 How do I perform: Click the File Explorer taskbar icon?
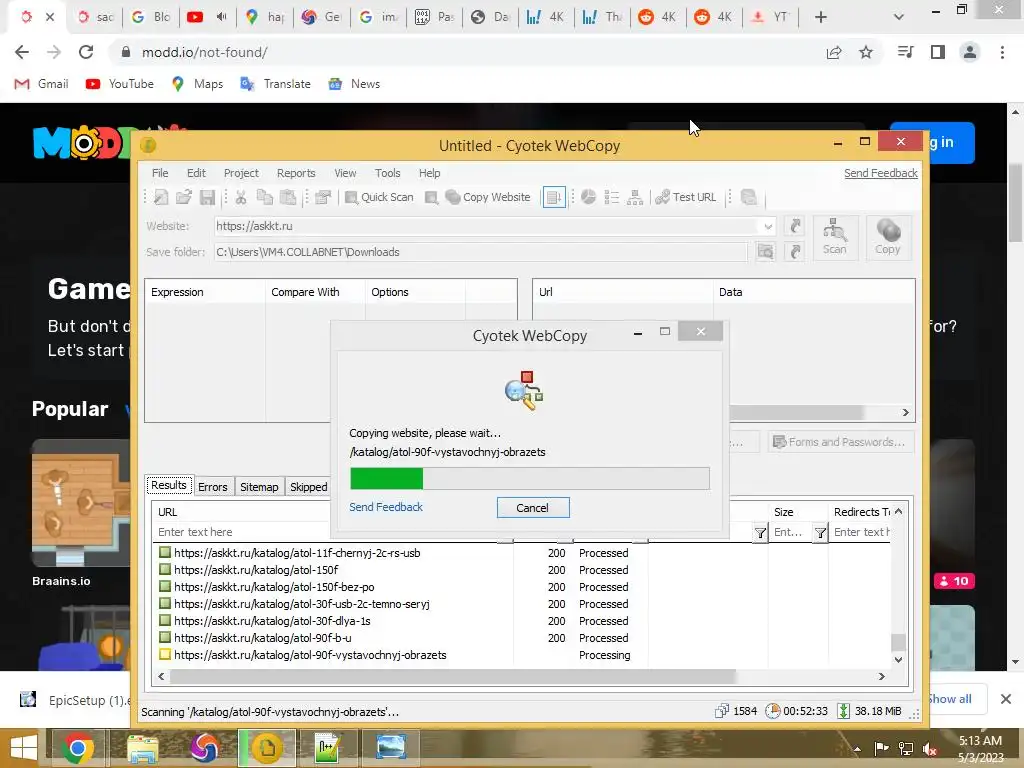coord(142,748)
